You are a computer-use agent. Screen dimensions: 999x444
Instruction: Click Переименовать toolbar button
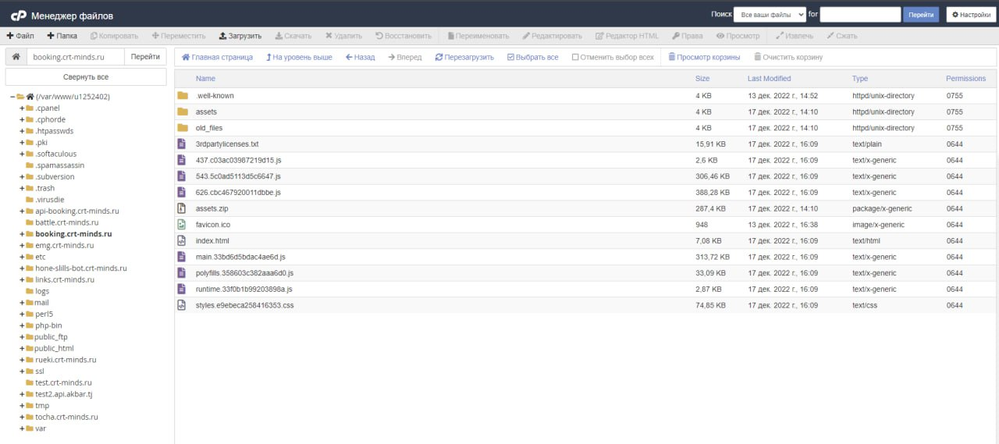click(478, 36)
